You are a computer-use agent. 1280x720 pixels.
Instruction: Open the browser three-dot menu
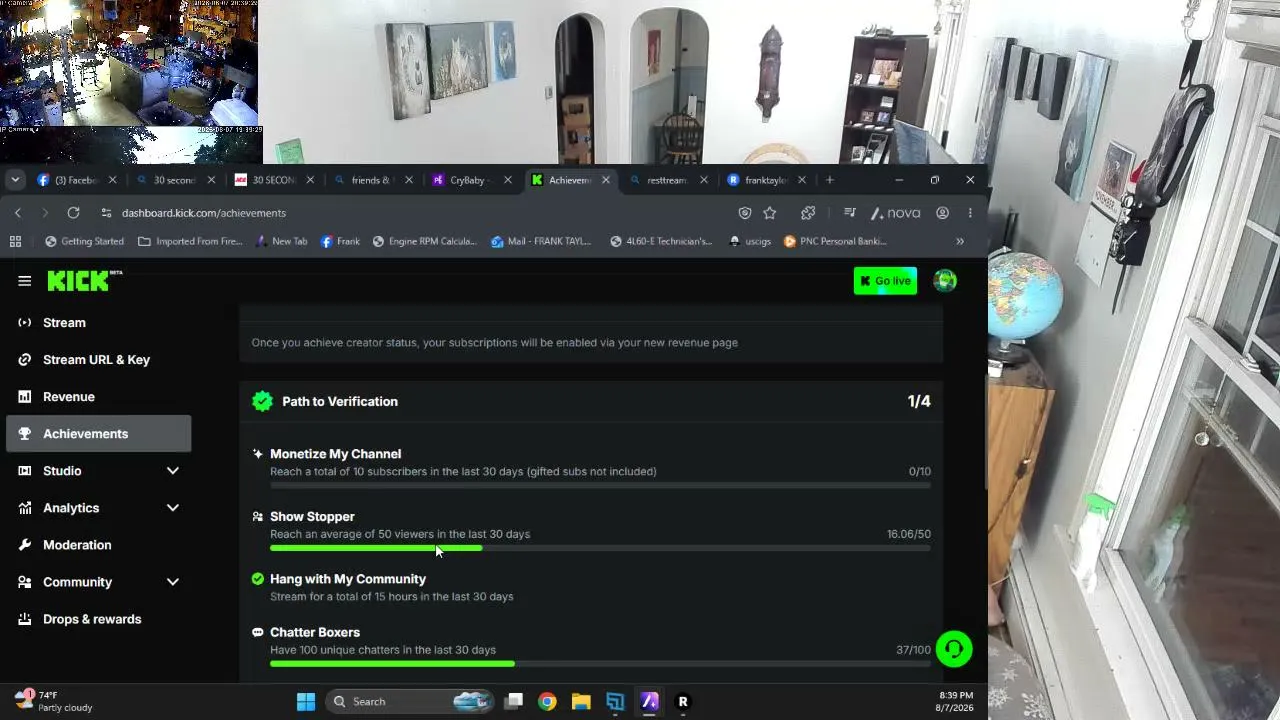click(970, 213)
